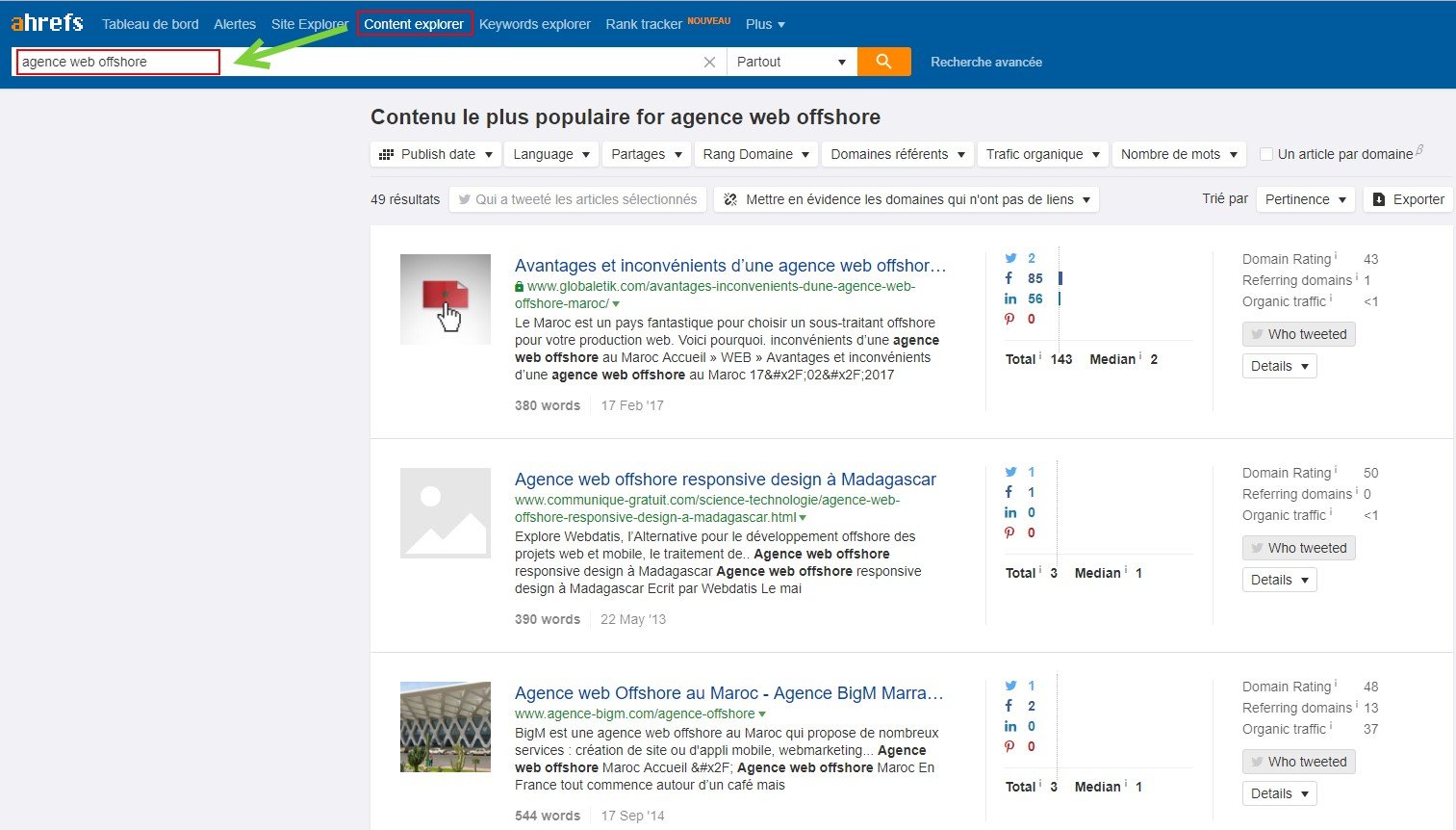Open Pertinence sort dropdown

tap(1306, 199)
